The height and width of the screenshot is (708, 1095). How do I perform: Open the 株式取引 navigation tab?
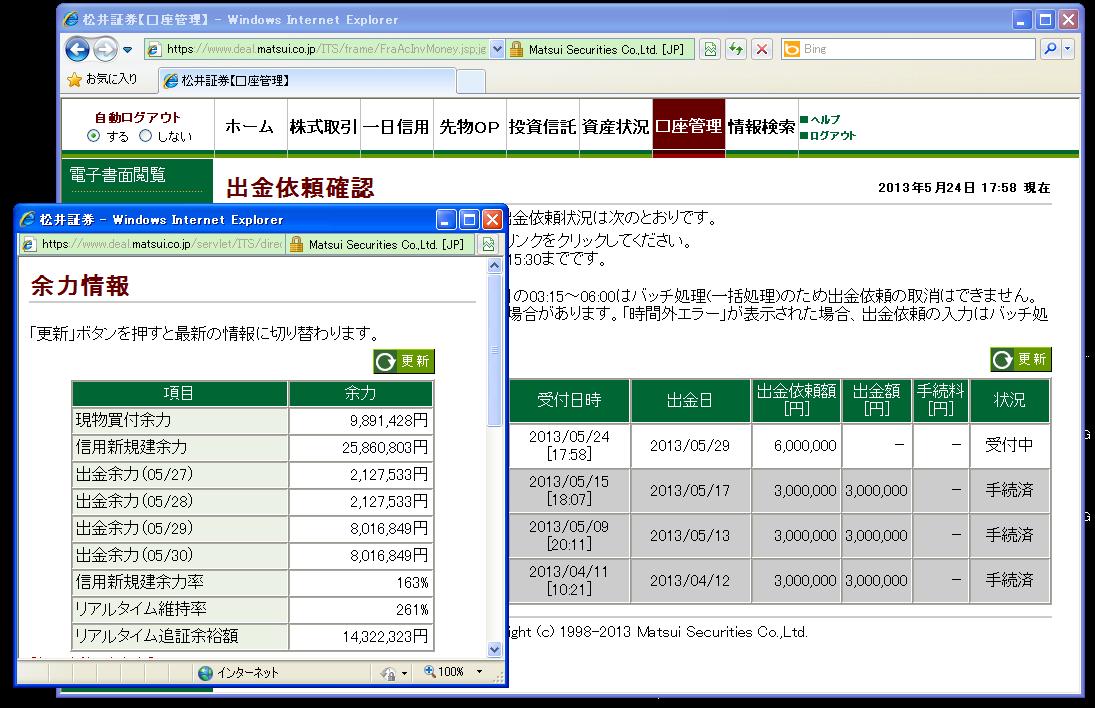coord(322,127)
